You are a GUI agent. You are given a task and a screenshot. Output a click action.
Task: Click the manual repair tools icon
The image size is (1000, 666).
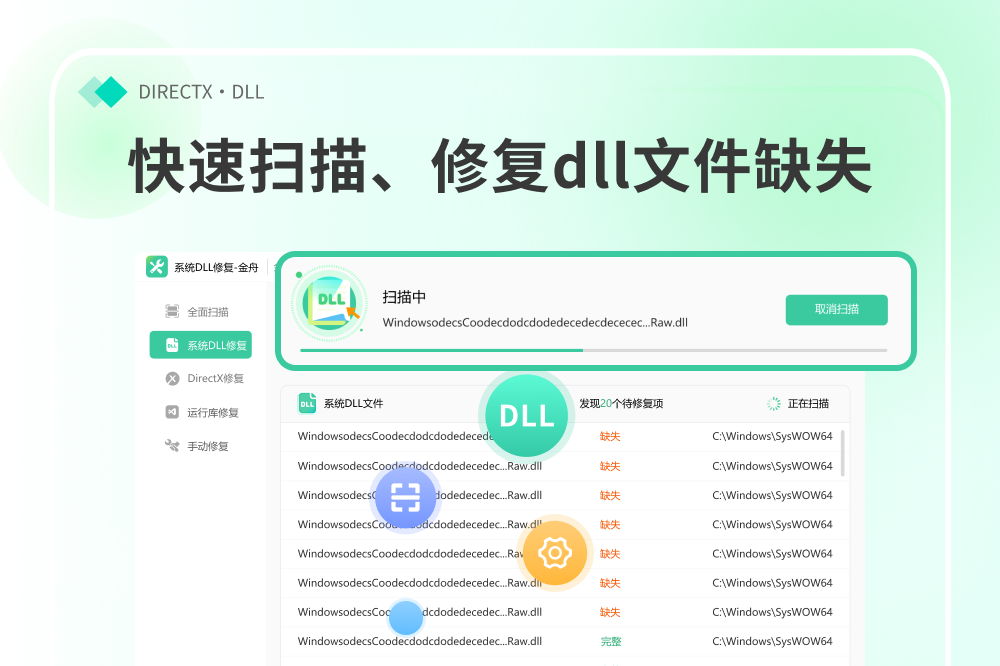[172, 445]
